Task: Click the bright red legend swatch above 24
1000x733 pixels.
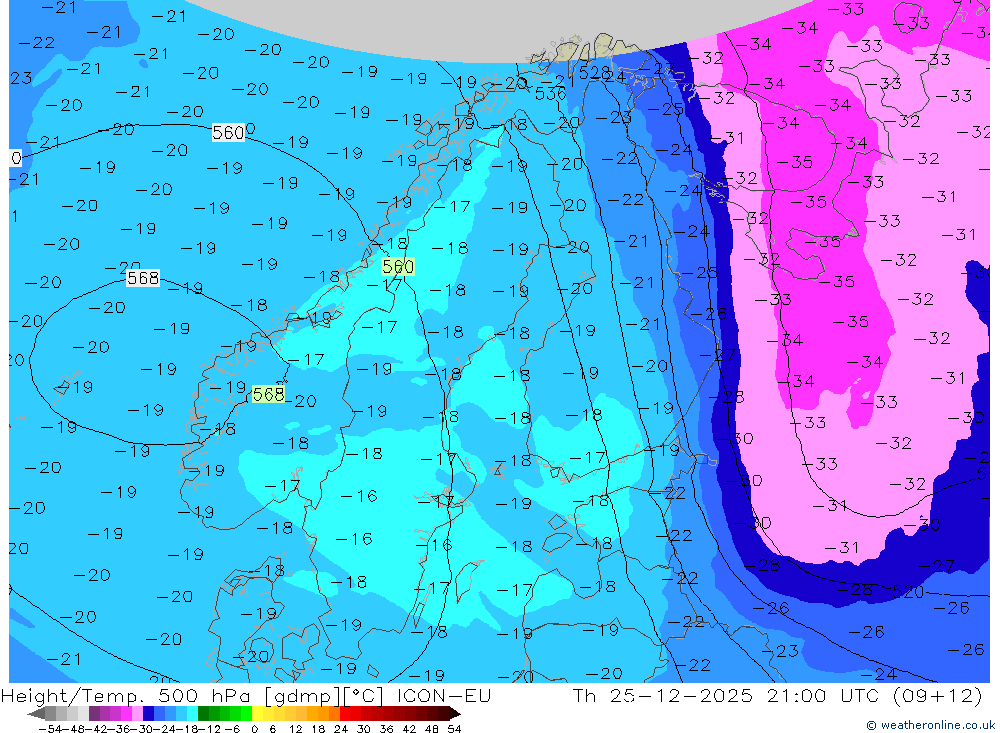Action: [x=345, y=713]
